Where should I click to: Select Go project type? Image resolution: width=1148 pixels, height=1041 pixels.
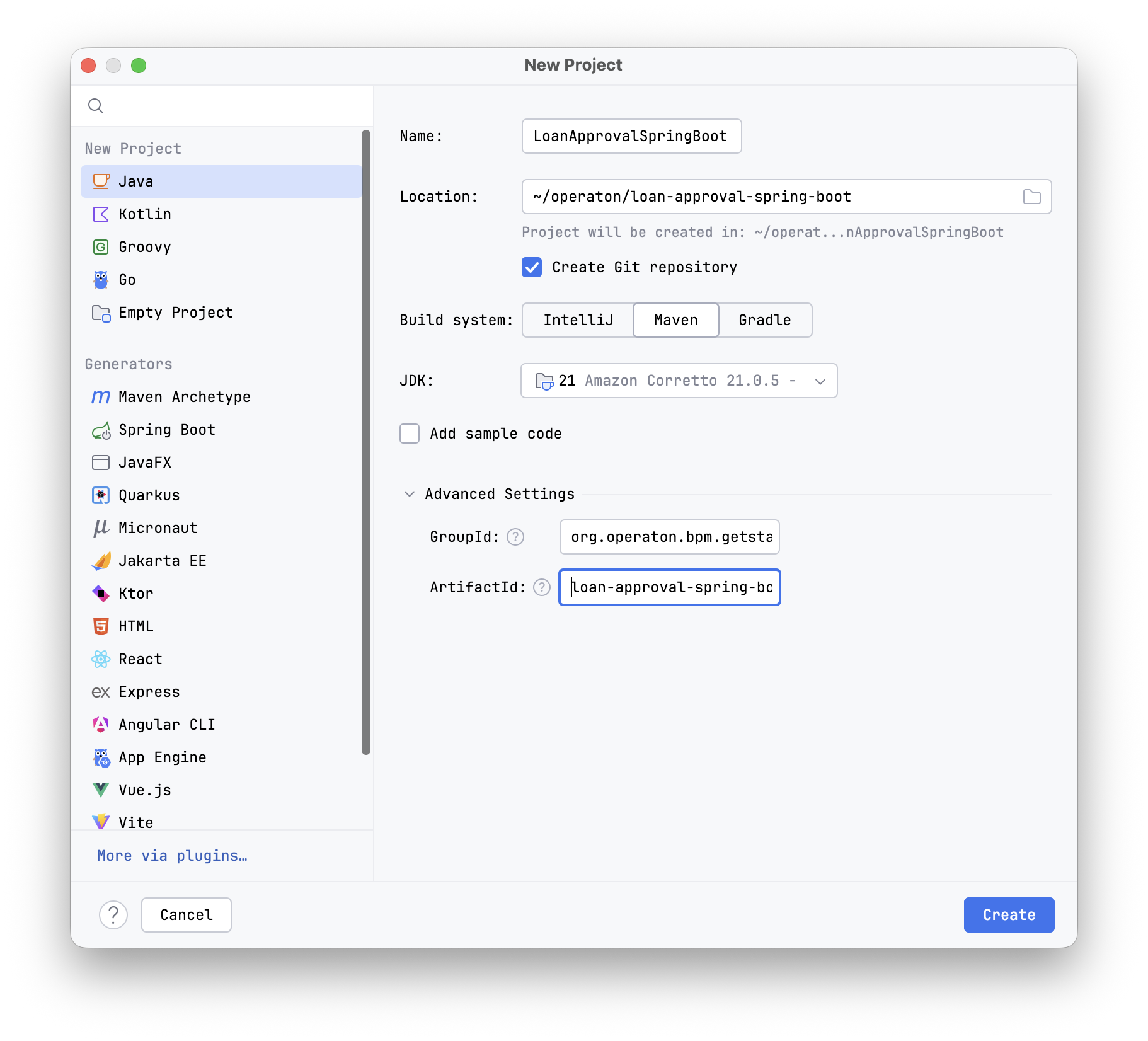coord(221,280)
